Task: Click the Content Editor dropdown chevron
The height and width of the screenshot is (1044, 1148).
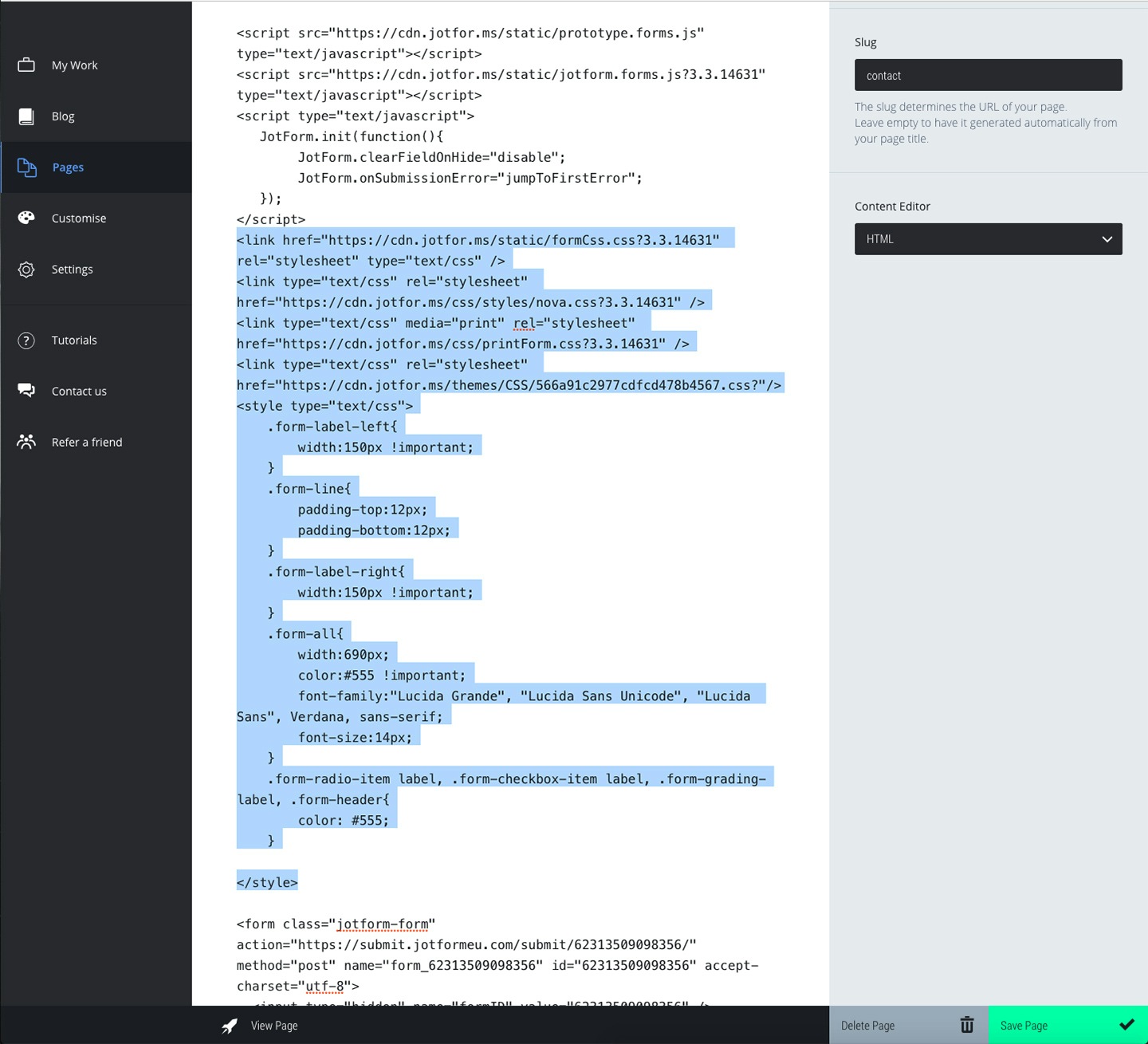Action: click(x=1107, y=239)
